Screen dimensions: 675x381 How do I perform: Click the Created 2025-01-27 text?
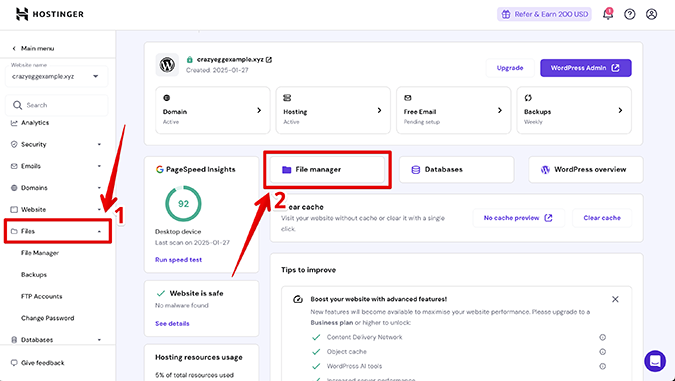click(217, 70)
